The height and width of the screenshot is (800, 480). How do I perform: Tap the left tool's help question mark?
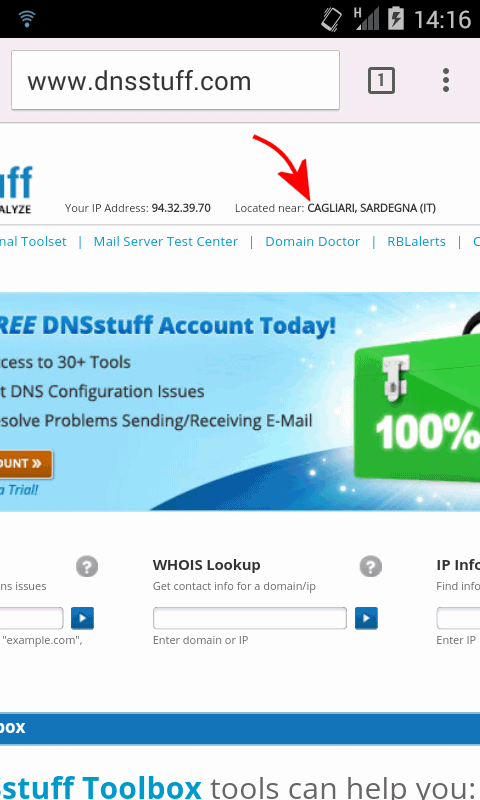(87, 566)
